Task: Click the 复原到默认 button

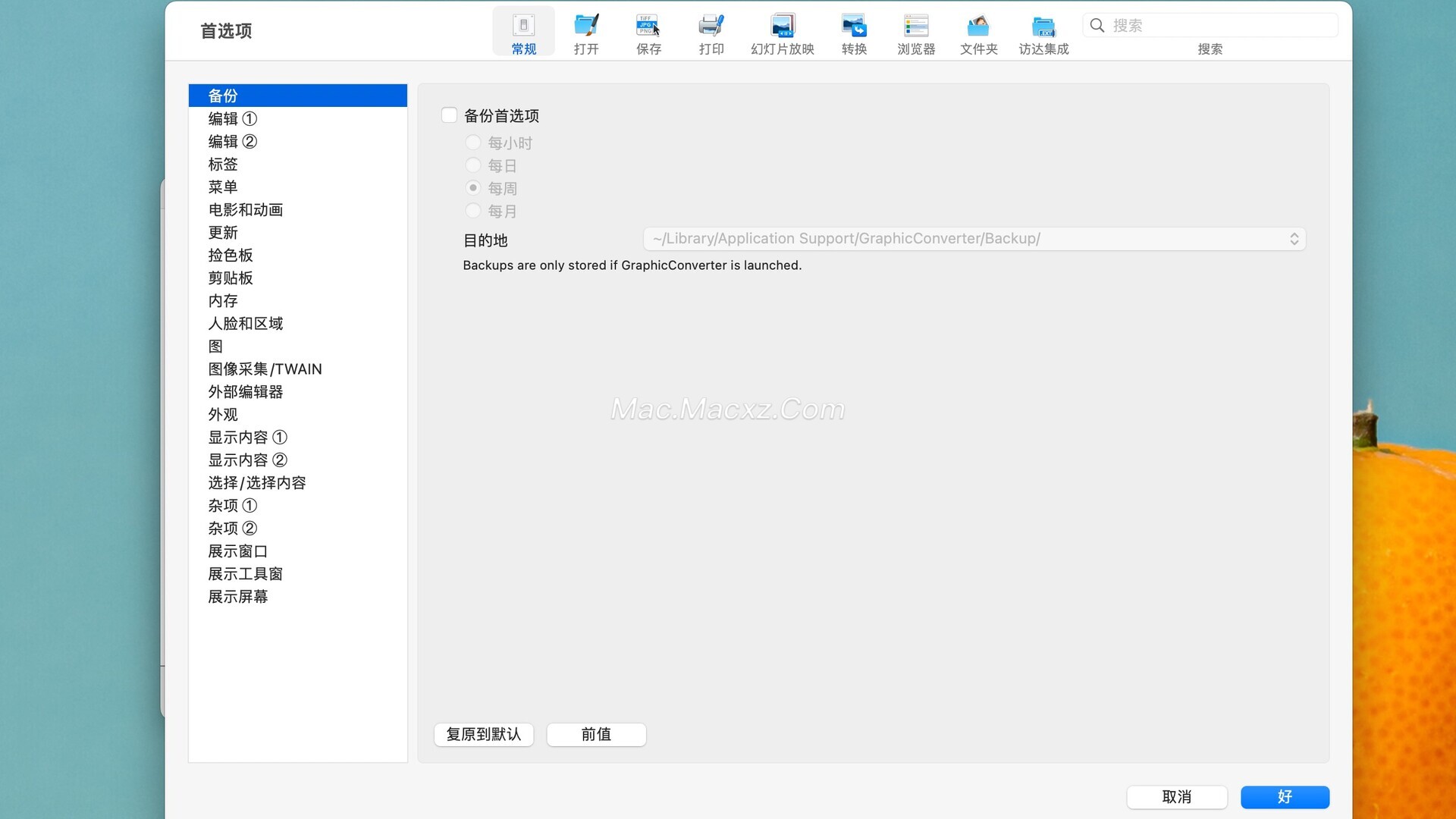Action: [x=484, y=734]
